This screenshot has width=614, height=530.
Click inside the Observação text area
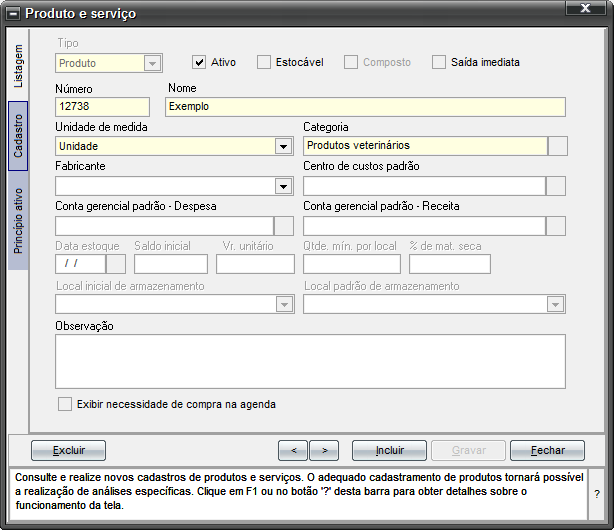pos(311,362)
